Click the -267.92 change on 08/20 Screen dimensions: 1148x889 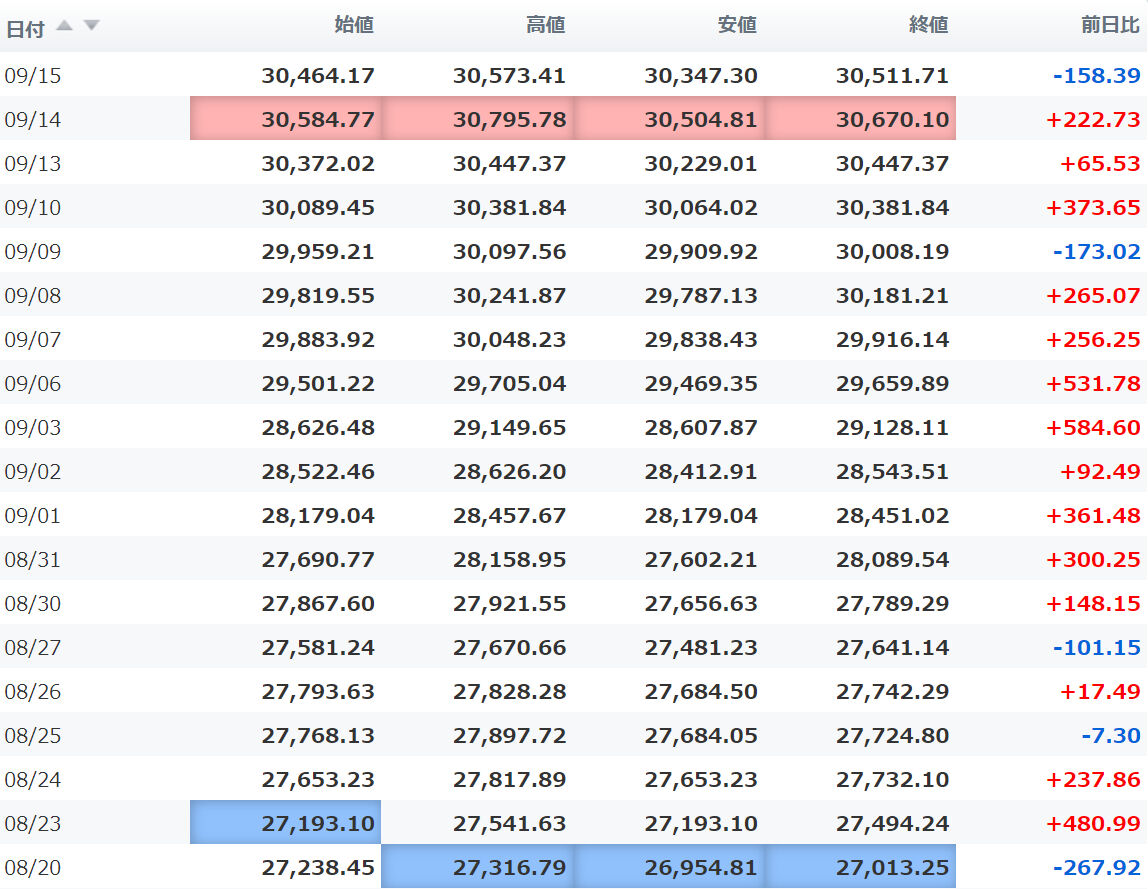tap(1097, 868)
